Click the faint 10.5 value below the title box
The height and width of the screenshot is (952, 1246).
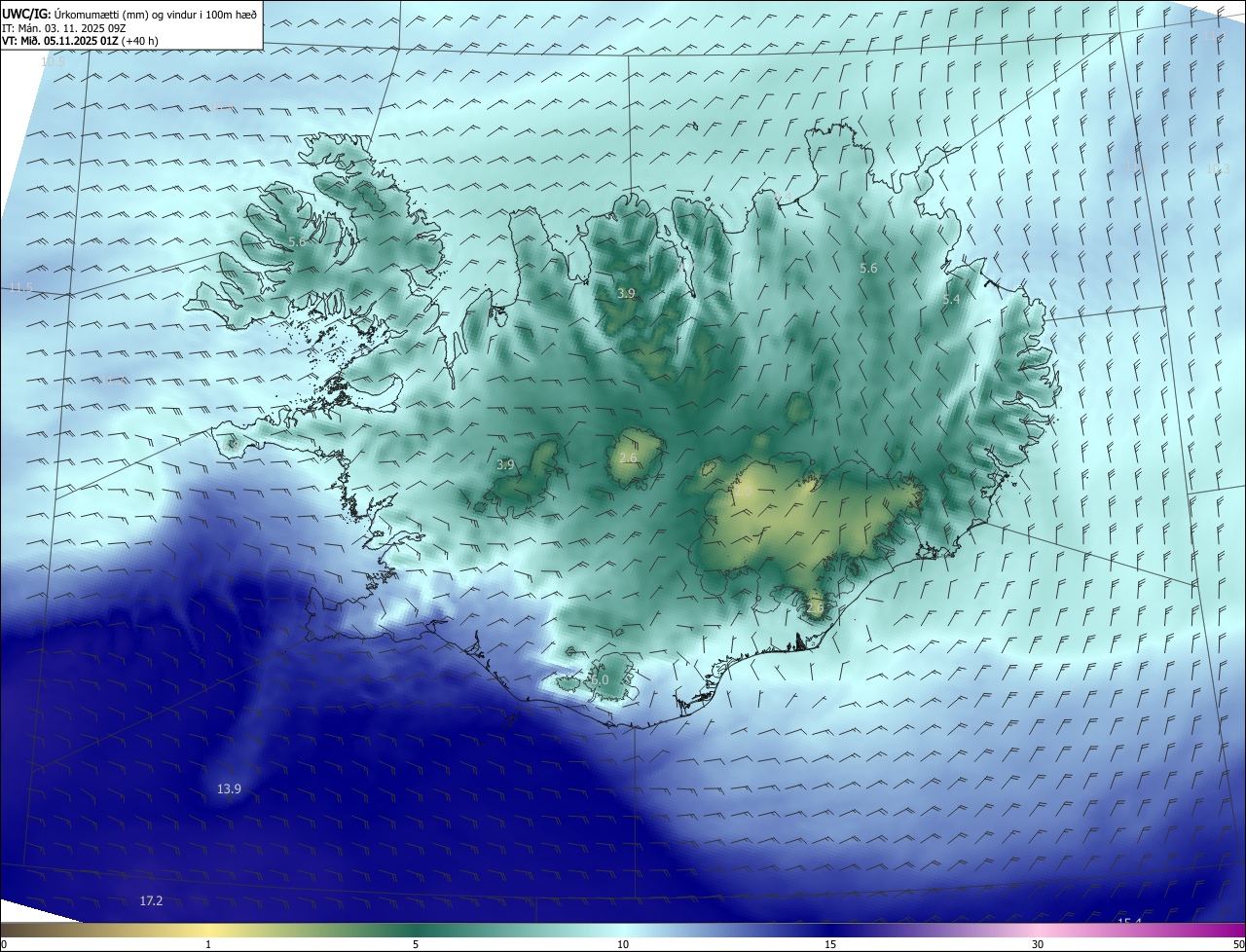(x=53, y=61)
